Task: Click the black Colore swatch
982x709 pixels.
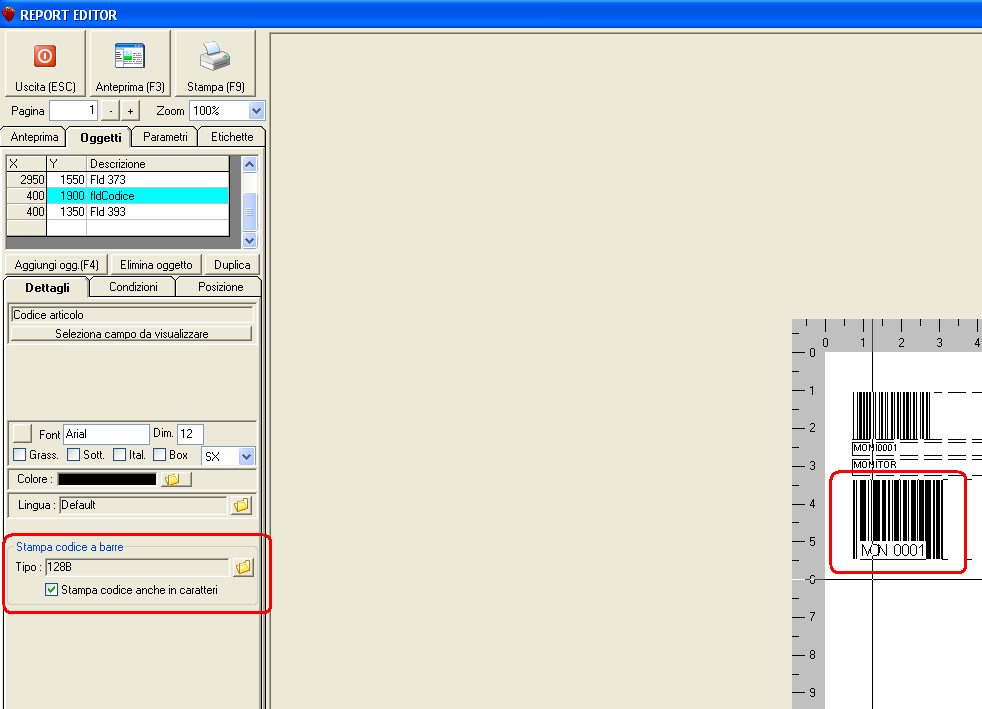Action: 107,479
